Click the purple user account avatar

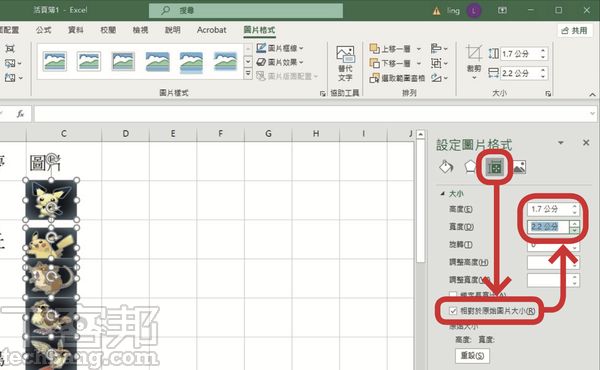474,11
